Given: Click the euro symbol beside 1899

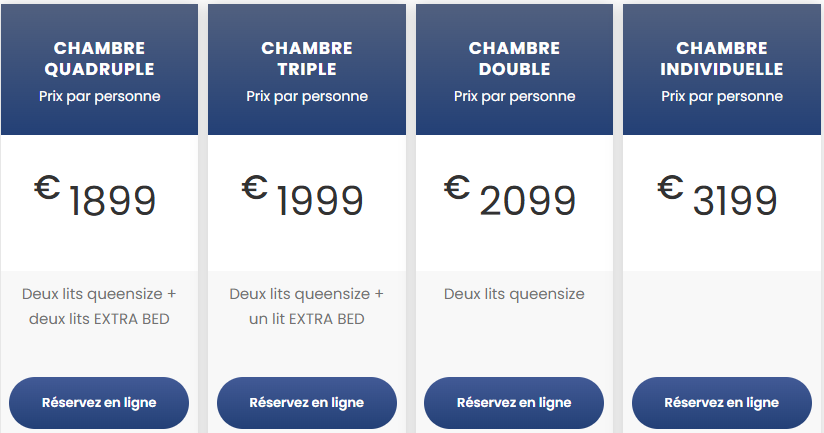Looking at the screenshot, I should coord(47,187).
